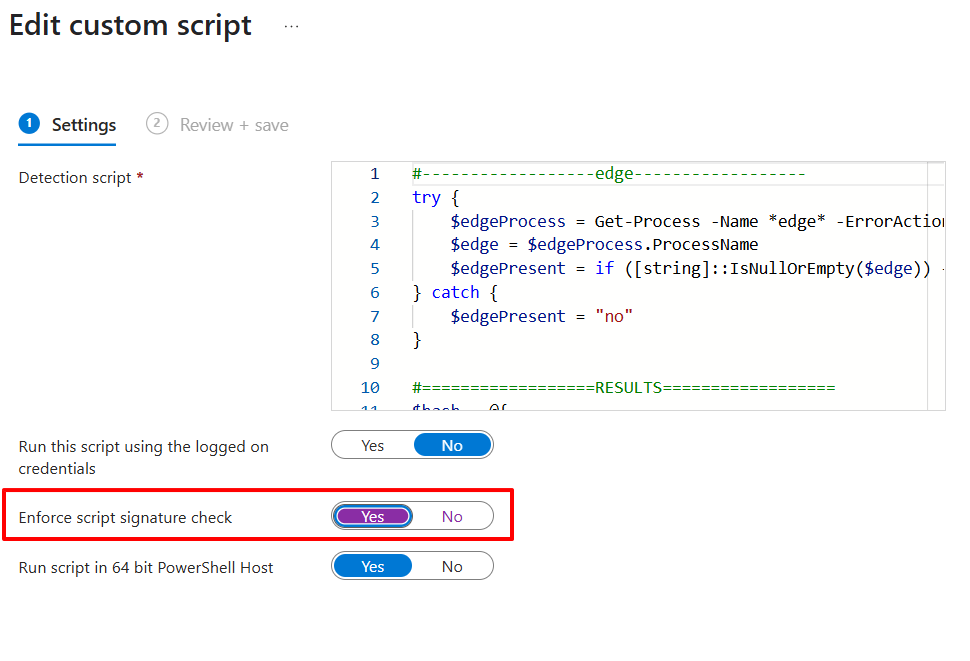Image resolution: width=970 pixels, height=661 pixels.
Task: Click the step 2 circle icon
Action: 157,124
